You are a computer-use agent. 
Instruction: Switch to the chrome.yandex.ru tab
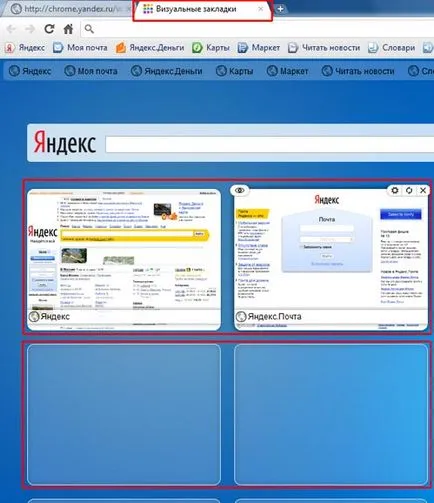[67, 9]
